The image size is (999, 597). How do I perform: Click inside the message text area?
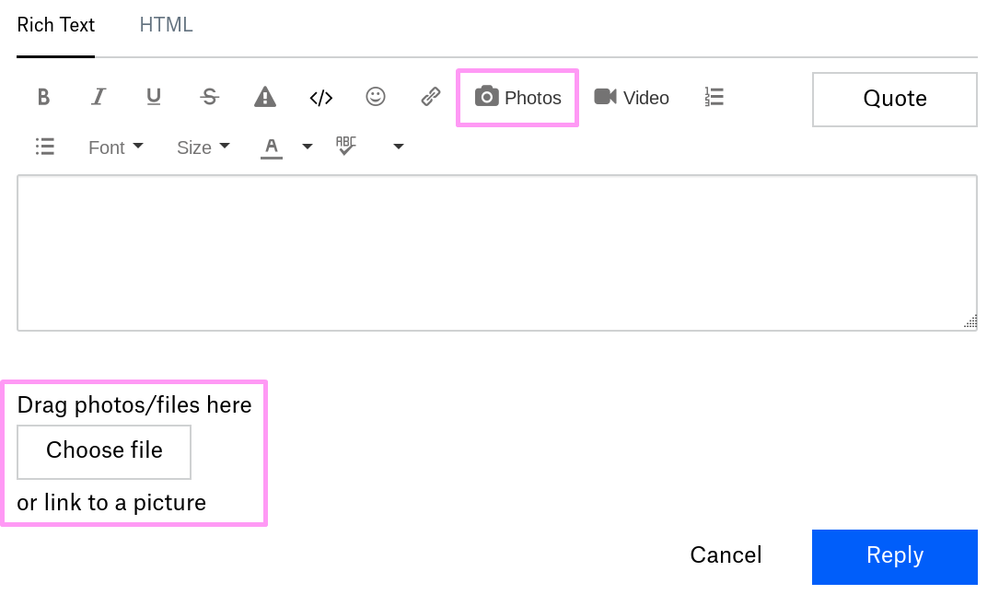click(x=496, y=253)
